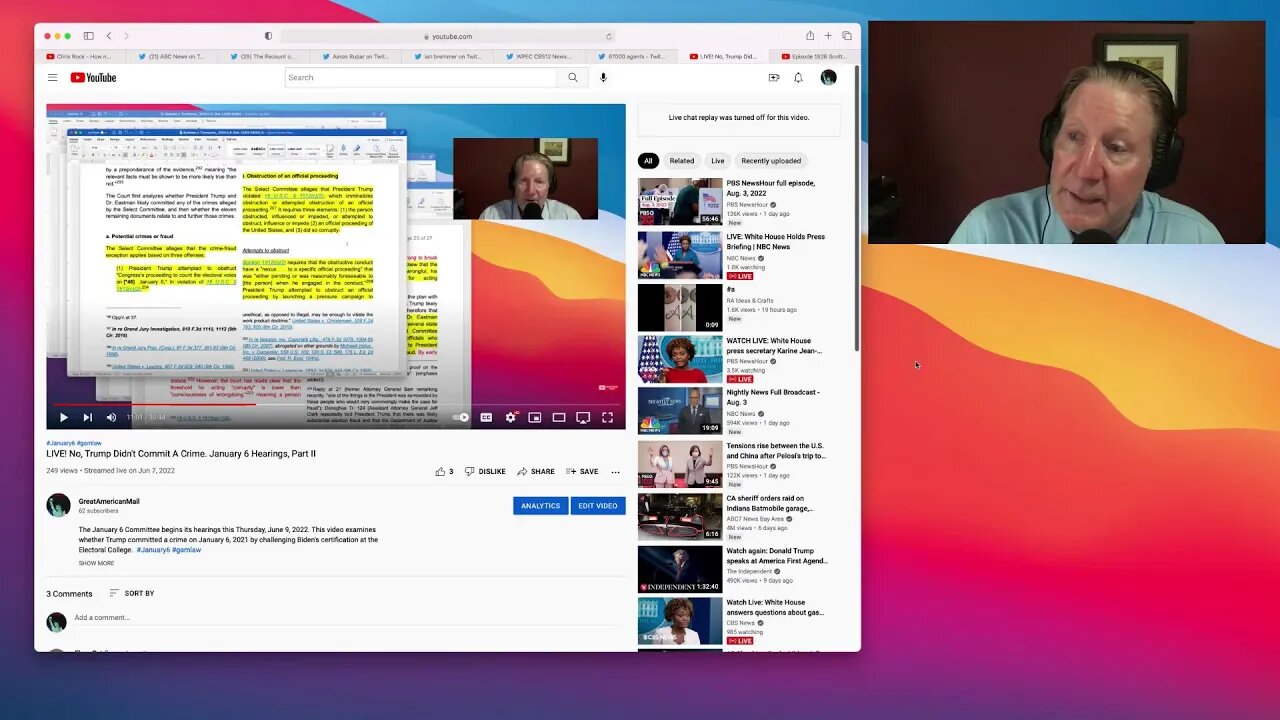Click the SAVE to playlist button
Image resolution: width=1280 pixels, height=720 pixels.
pyautogui.click(x=582, y=471)
